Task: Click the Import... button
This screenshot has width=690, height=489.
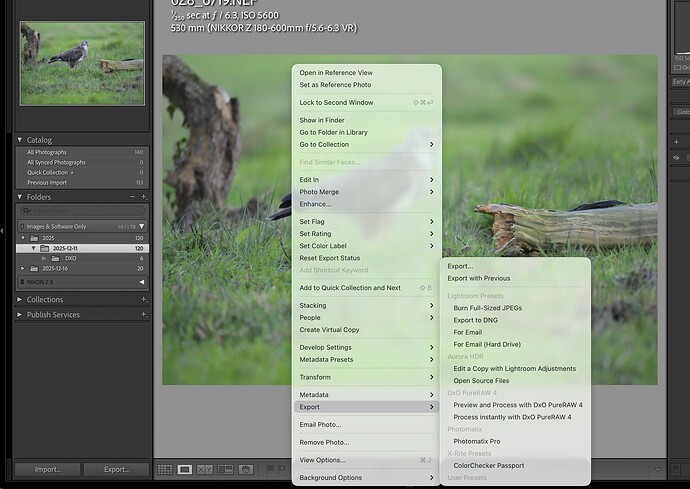Action: point(47,469)
